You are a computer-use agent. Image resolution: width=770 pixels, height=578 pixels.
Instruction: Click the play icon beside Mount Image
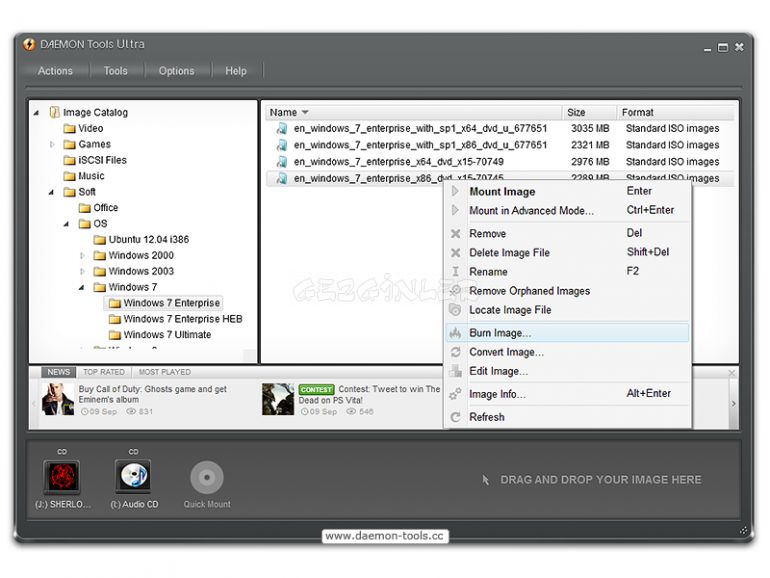(455, 191)
